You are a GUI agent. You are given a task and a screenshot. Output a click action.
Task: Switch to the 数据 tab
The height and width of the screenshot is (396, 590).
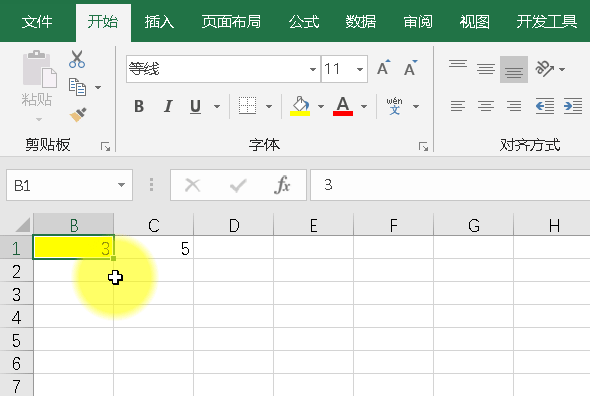tap(360, 22)
